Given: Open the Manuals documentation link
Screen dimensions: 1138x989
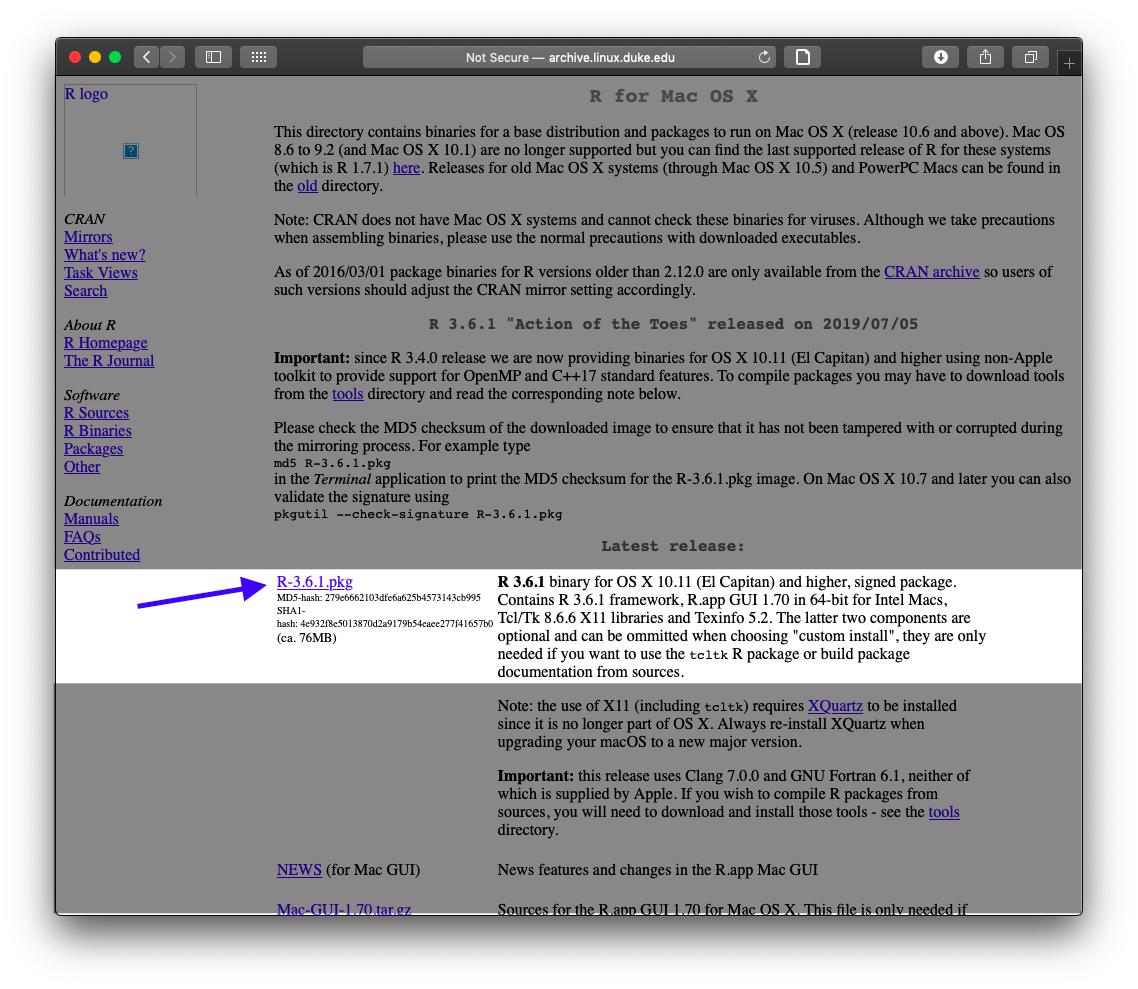Looking at the screenshot, I should click(x=91, y=519).
